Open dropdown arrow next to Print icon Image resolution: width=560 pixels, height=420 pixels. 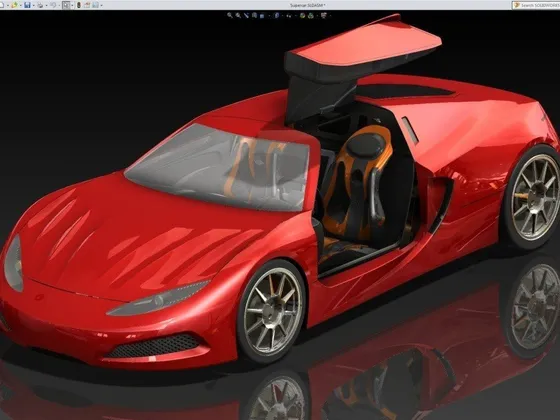(x=46, y=5)
